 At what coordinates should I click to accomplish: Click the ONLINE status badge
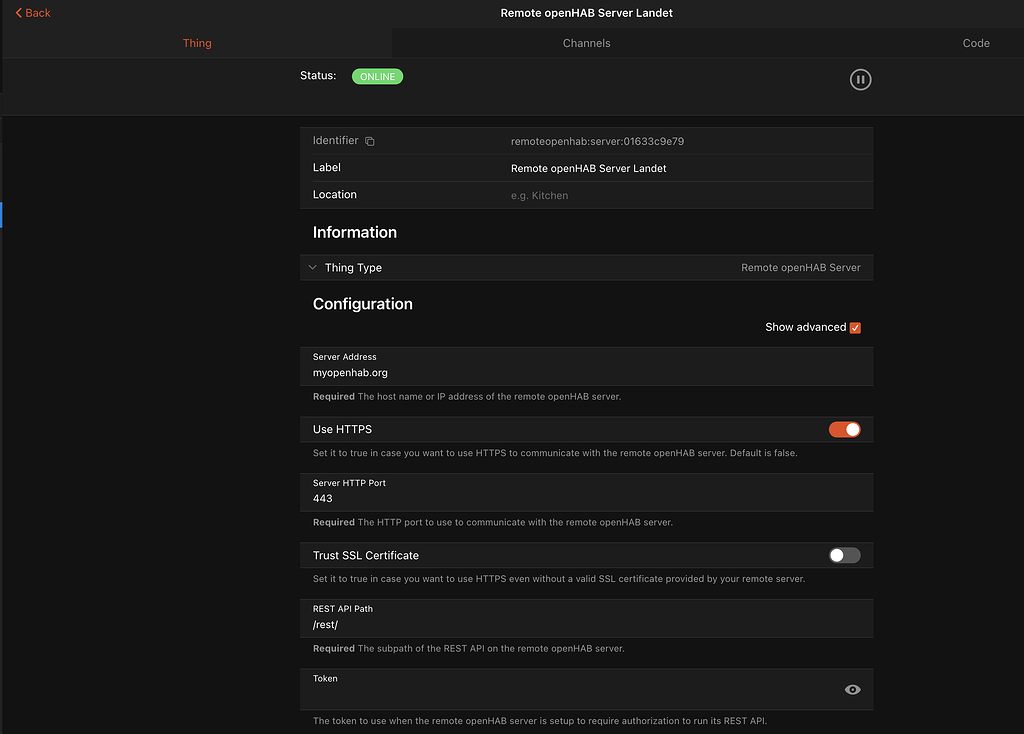tap(377, 76)
